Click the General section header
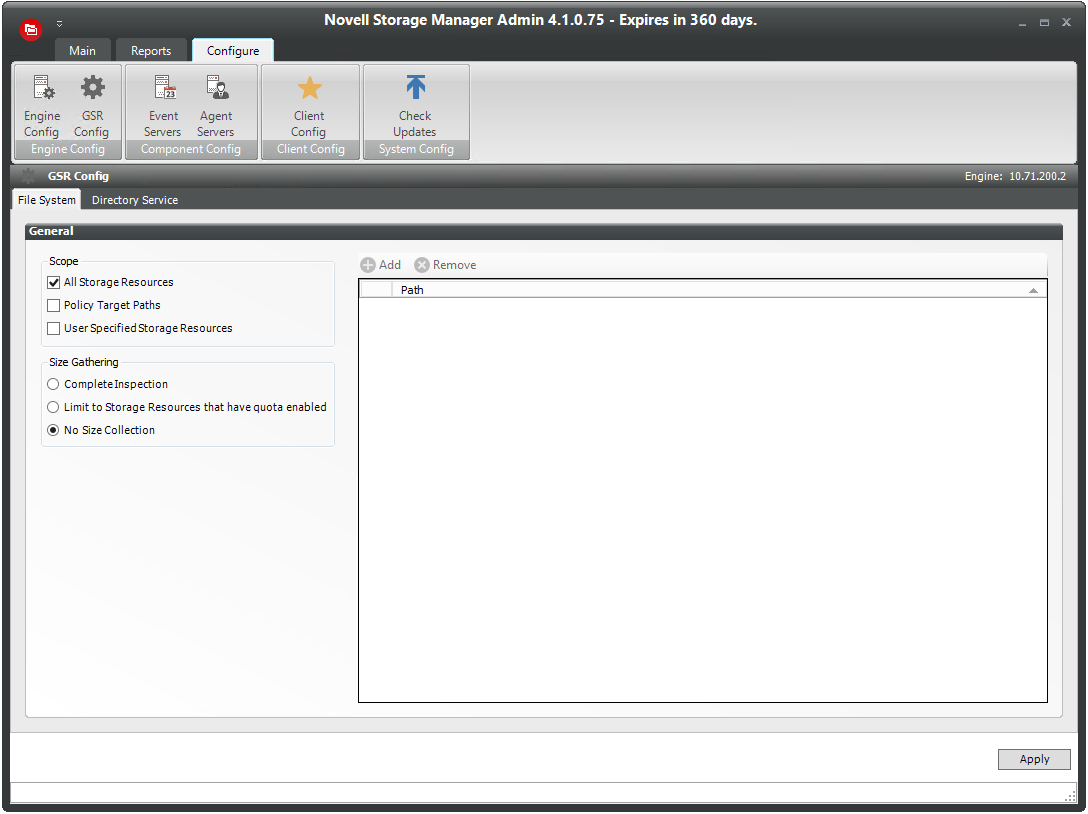Screen dimensions: 1088x814 pos(543,231)
